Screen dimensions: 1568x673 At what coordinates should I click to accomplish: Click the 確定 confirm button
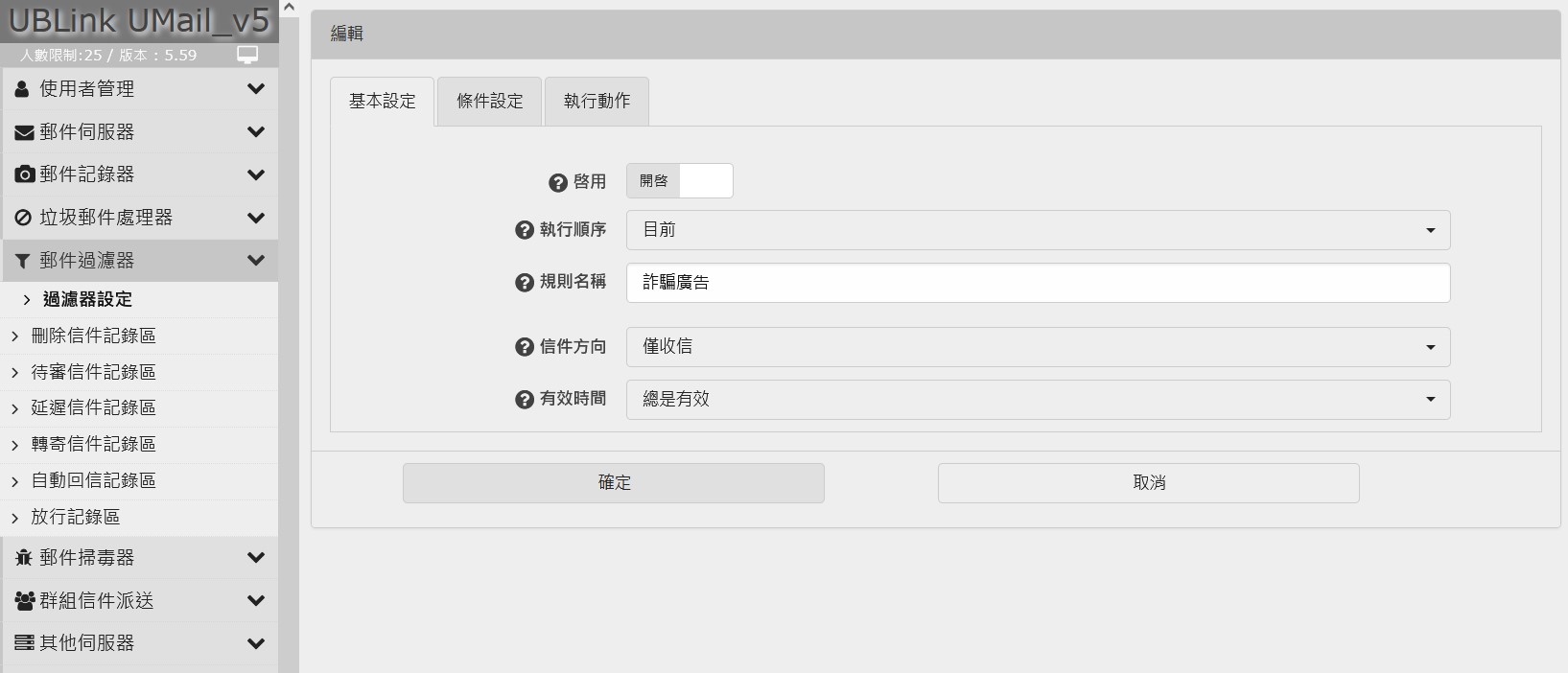tap(614, 483)
